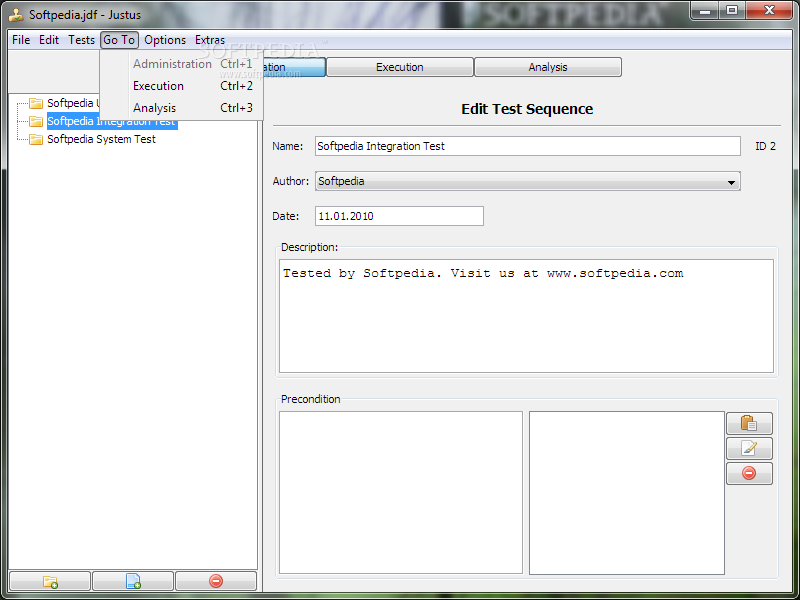This screenshot has width=800, height=600.
Task: Click the Date field showing 11.01.2010
Action: click(x=399, y=216)
